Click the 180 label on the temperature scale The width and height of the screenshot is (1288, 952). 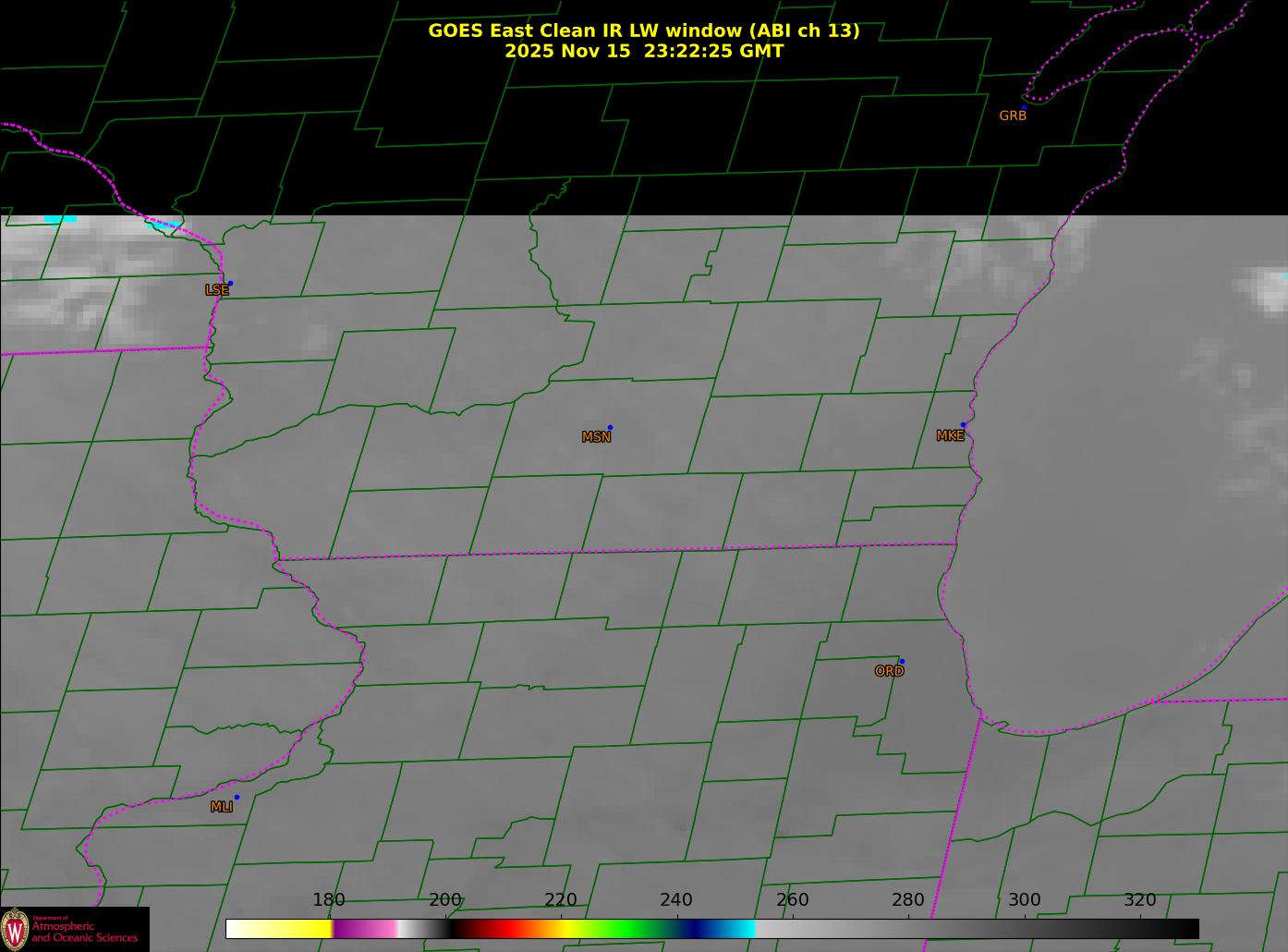(328, 900)
